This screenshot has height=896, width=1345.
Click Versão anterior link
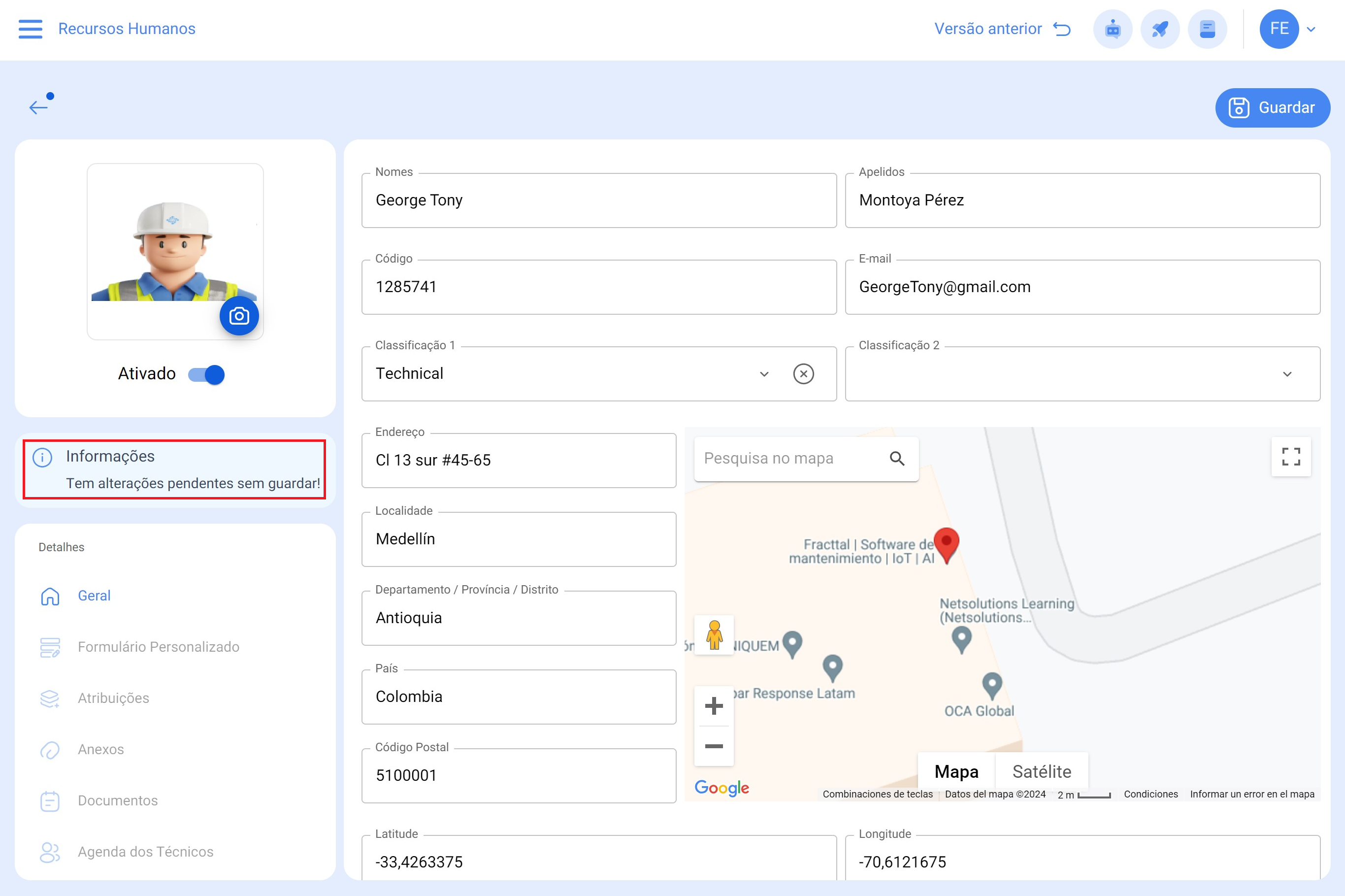[x=1002, y=29]
